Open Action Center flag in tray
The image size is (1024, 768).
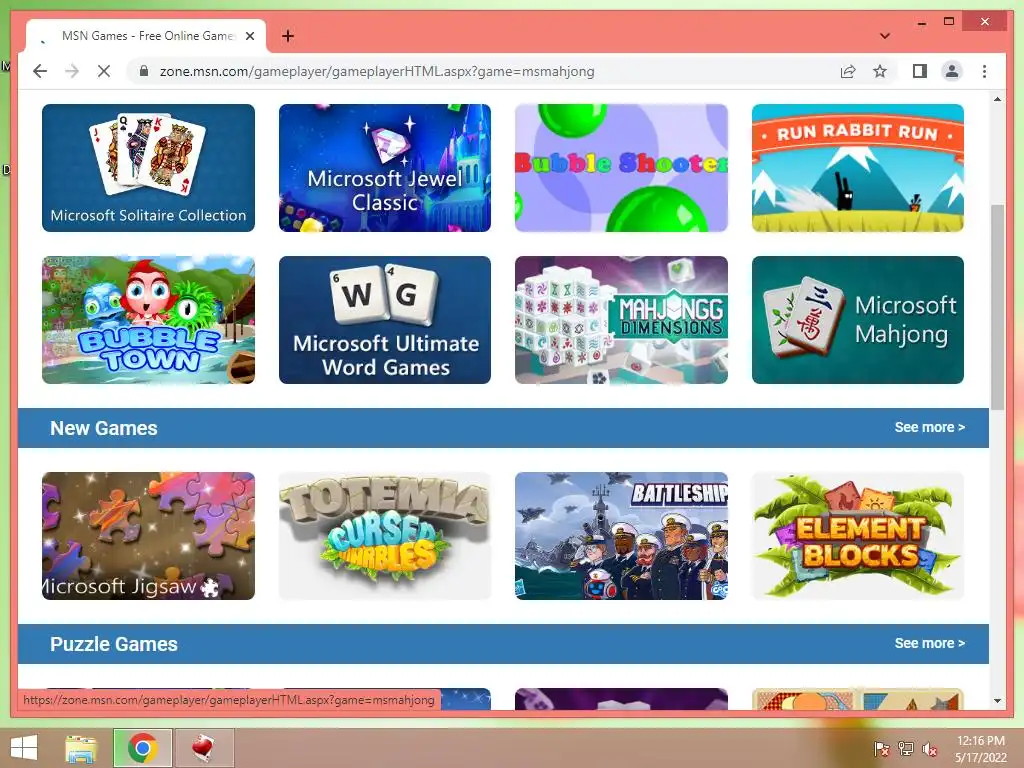tap(881, 749)
